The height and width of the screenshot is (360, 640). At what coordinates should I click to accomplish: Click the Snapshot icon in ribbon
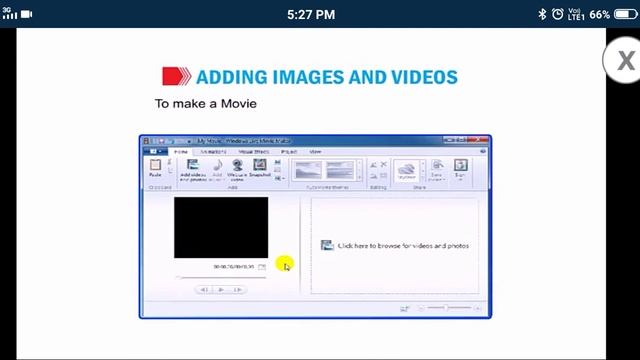click(x=260, y=164)
